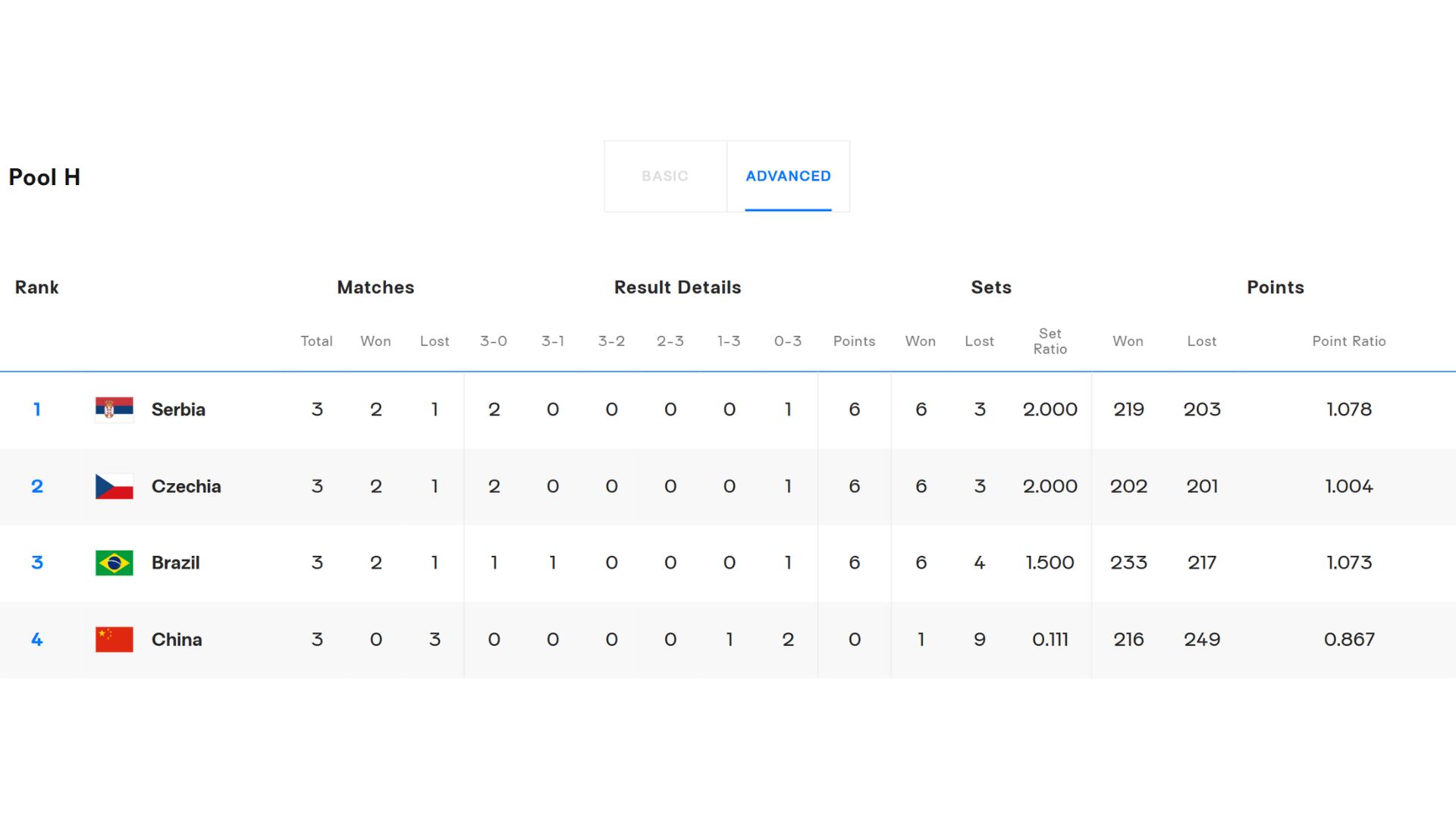Click Brazil's sets lost value 4
Screen dimensions: 1456x819
tap(980, 563)
